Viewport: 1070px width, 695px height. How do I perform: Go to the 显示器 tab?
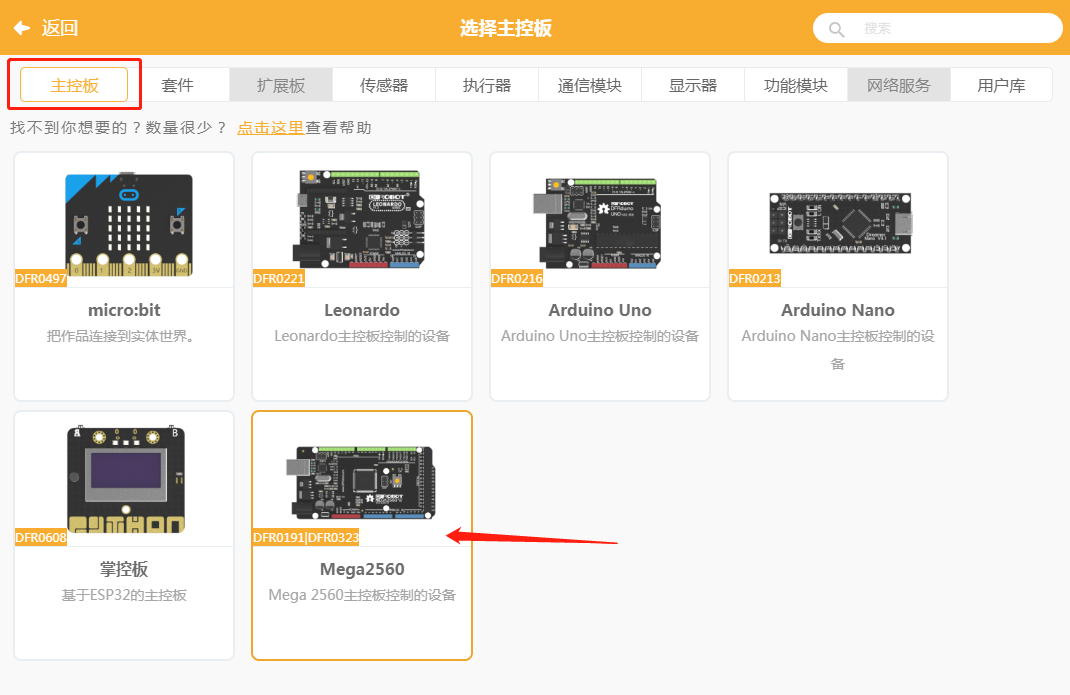693,85
